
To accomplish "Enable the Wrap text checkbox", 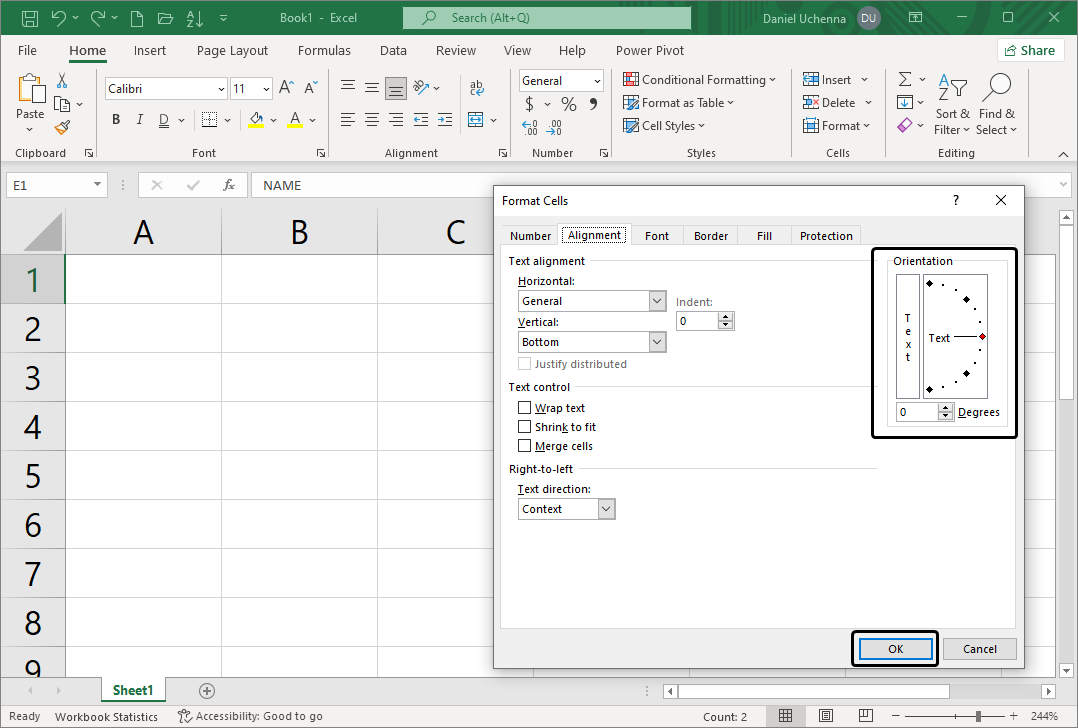I will click(x=525, y=408).
